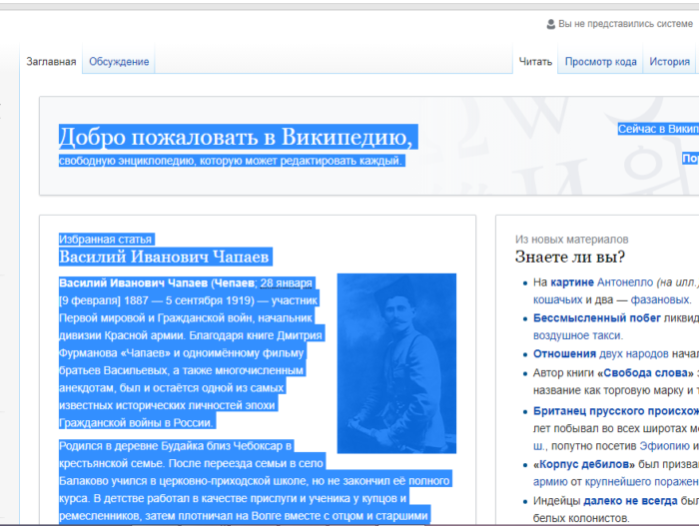The height and width of the screenshot is (526, 699).
Task: Open the История tab
Action: coord(670,62)
